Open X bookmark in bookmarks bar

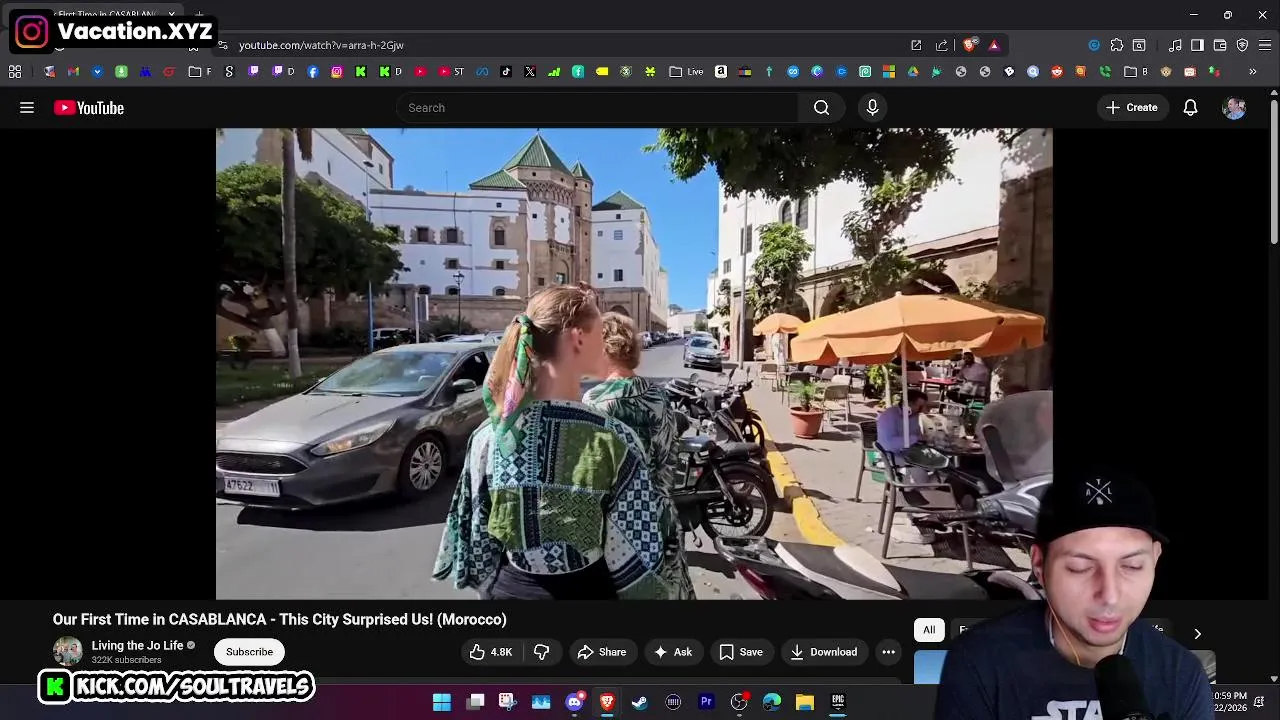tap(530, 72)
